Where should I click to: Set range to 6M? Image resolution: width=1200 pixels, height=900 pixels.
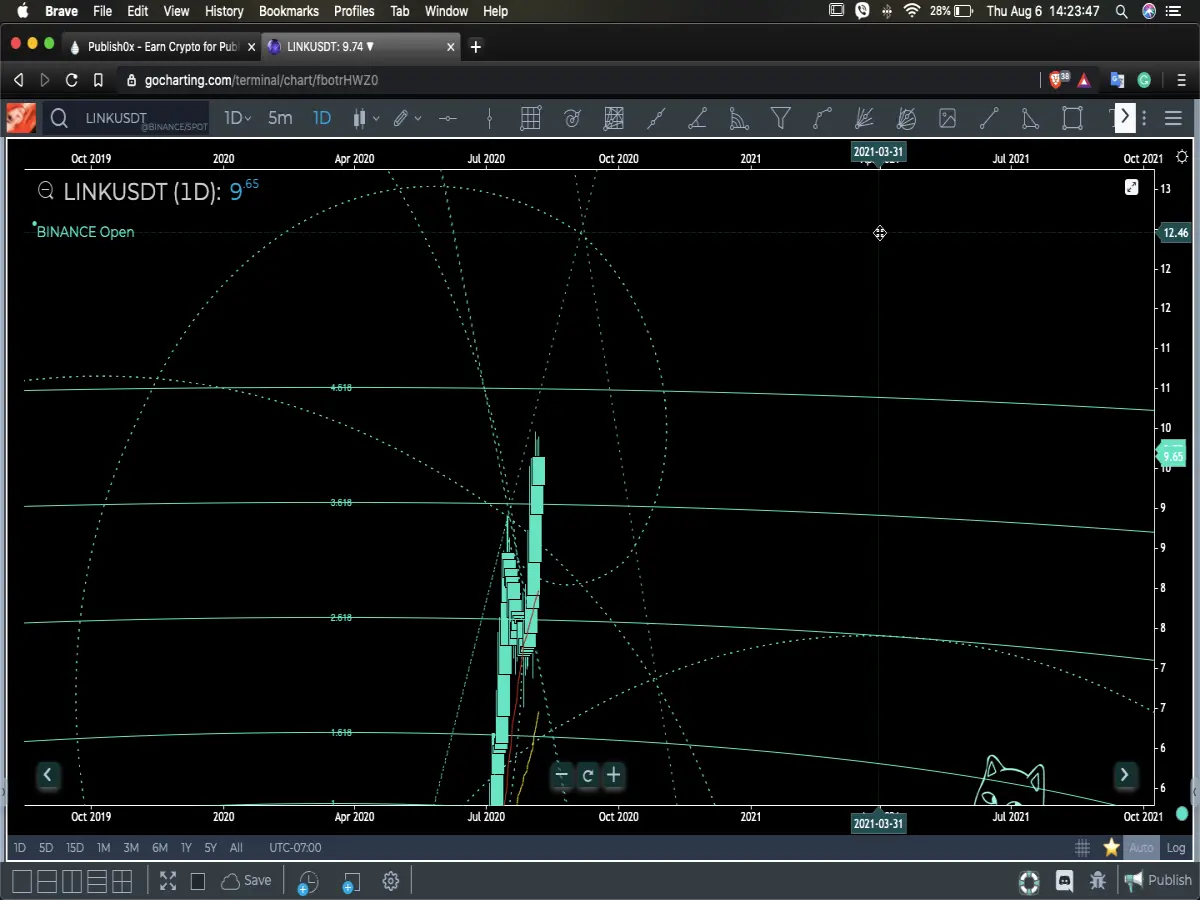coord(160,848)
